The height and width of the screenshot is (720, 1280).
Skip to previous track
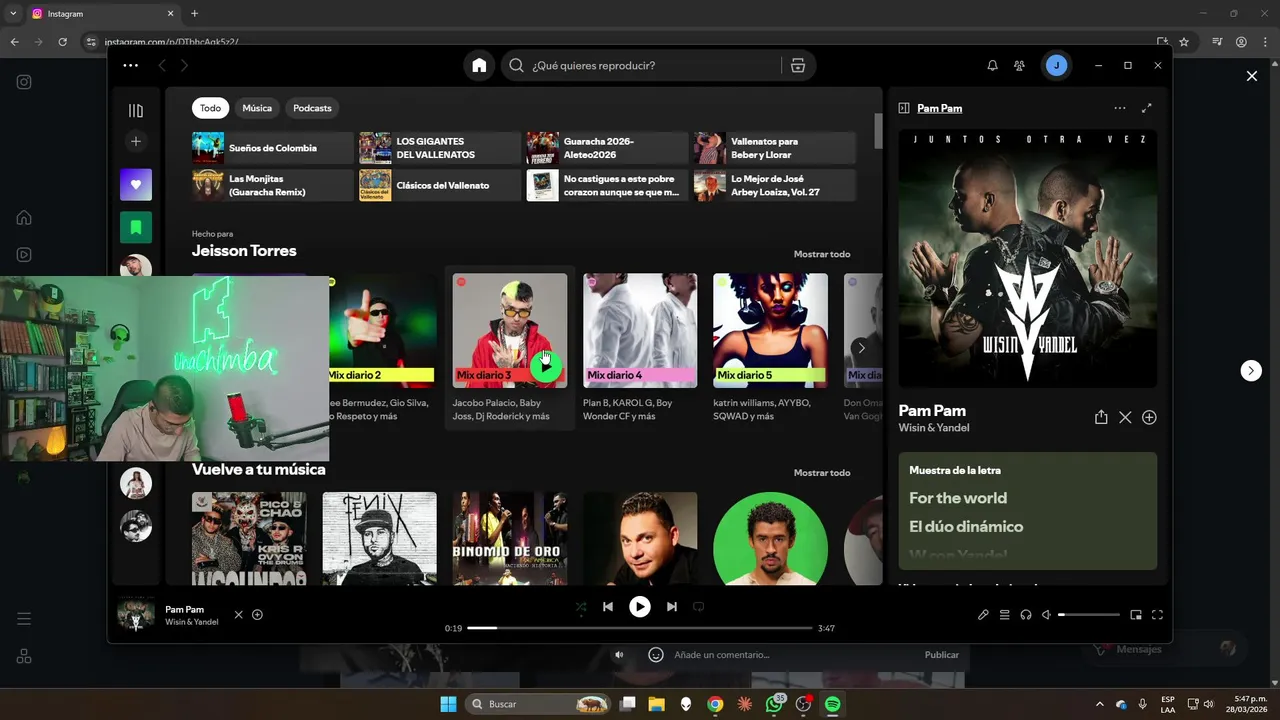[608, 606]
